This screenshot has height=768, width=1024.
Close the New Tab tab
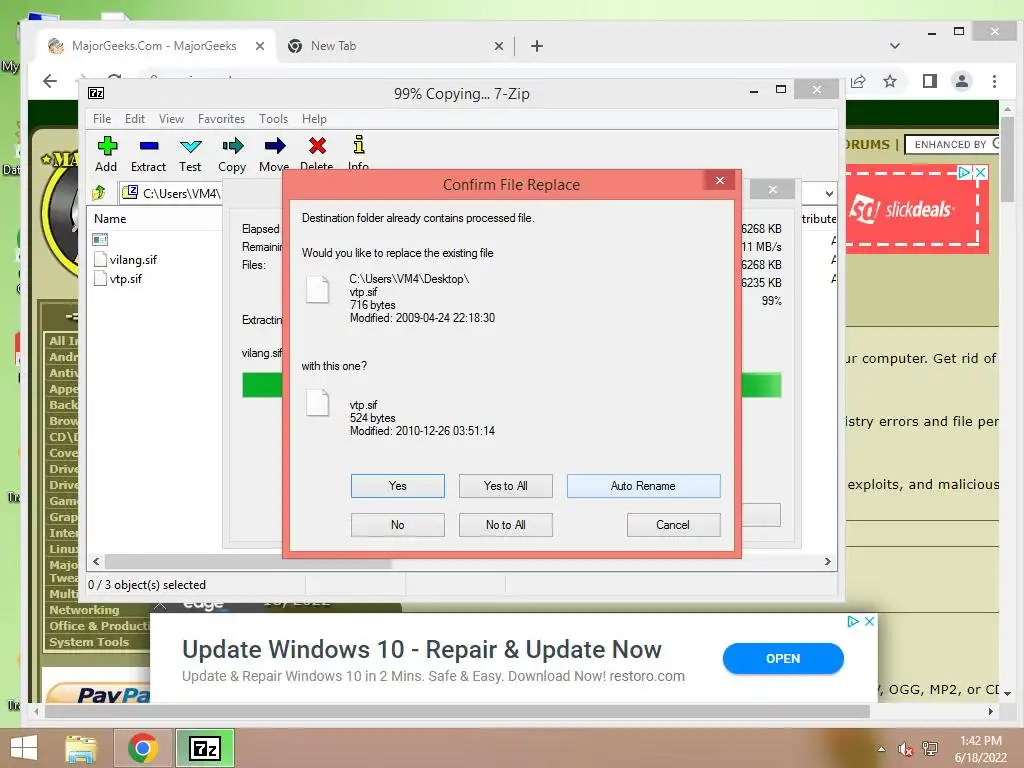tap(499, 46)
